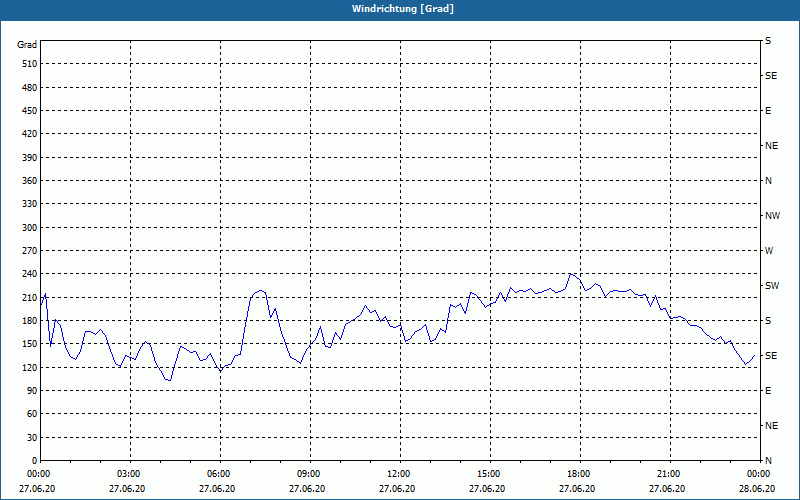800x500 pixels.
Task: Click the 480 y-axis value
Action: tap(30, 87)
